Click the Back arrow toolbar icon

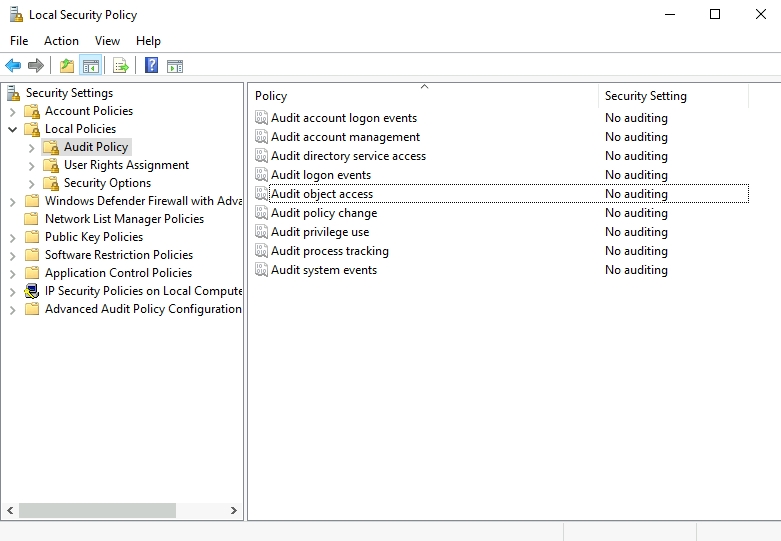point(13,66)
